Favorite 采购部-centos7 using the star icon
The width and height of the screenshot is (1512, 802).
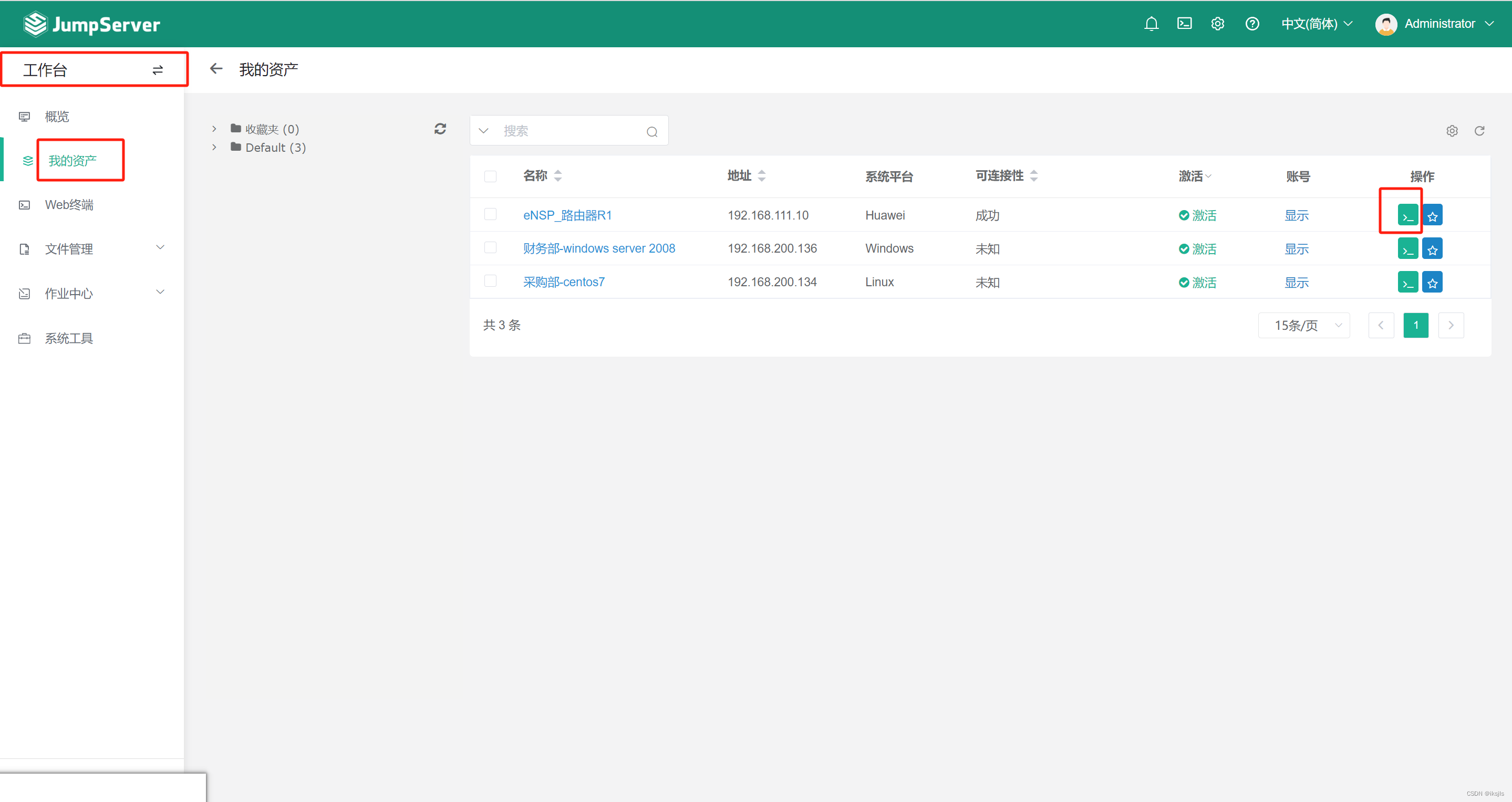tap(1432, 282)
